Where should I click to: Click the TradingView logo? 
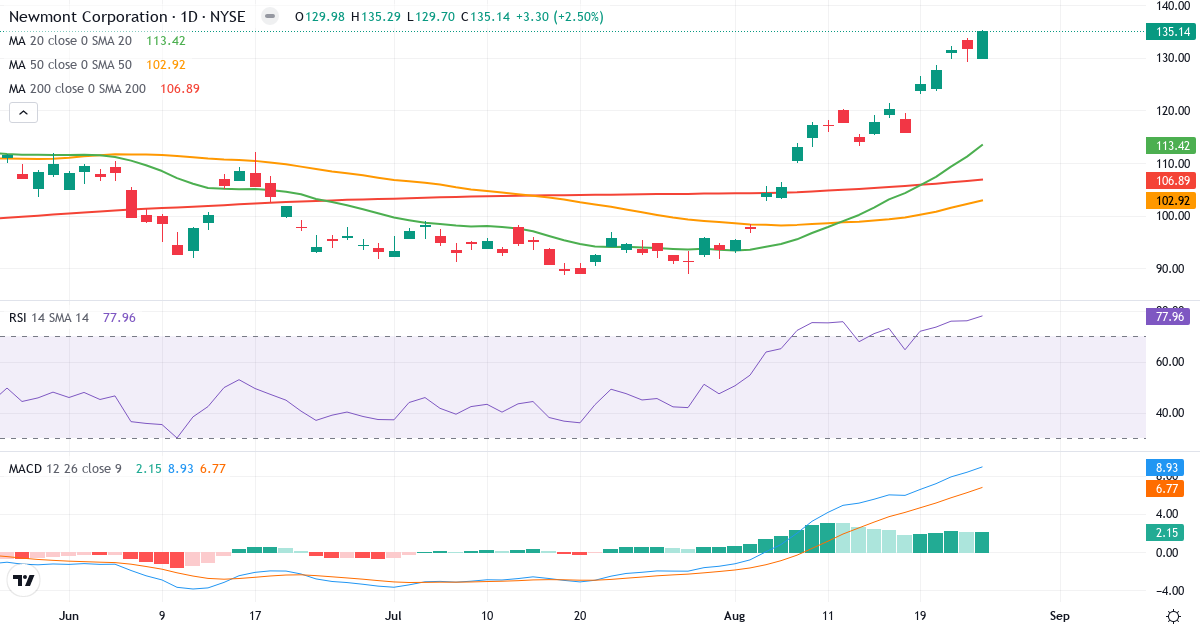pos(24,581)
